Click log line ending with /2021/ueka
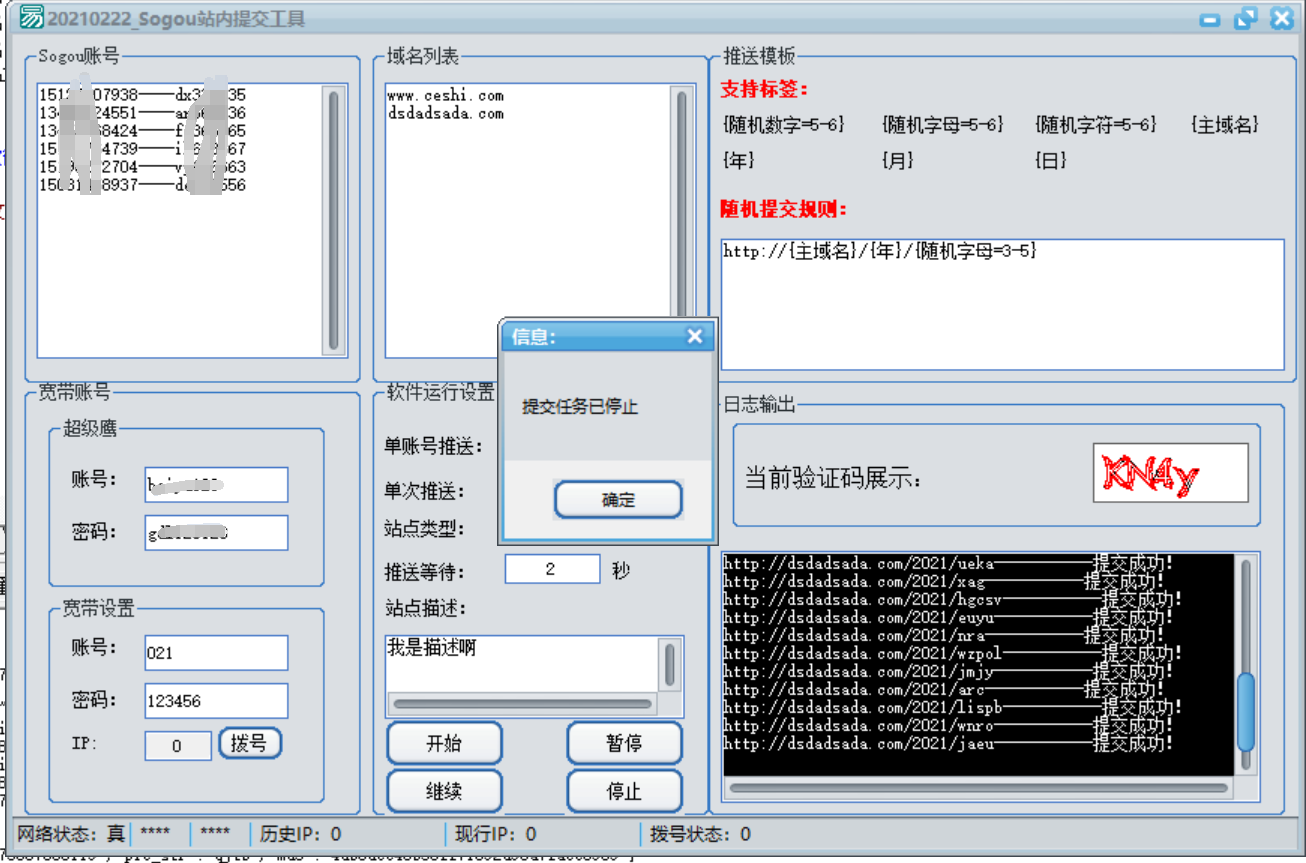 [x=948, y=563]
